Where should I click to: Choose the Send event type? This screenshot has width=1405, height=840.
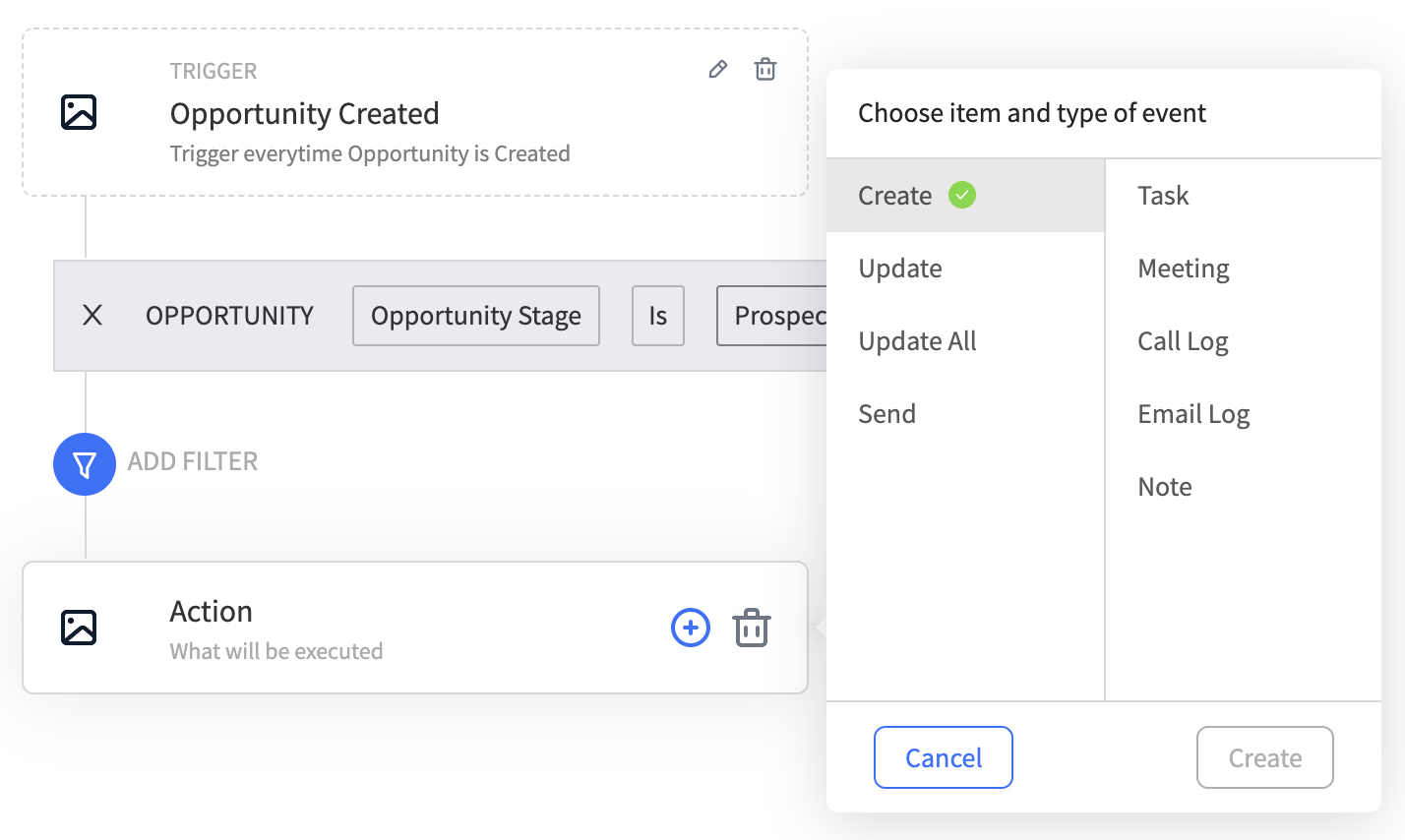886,414
